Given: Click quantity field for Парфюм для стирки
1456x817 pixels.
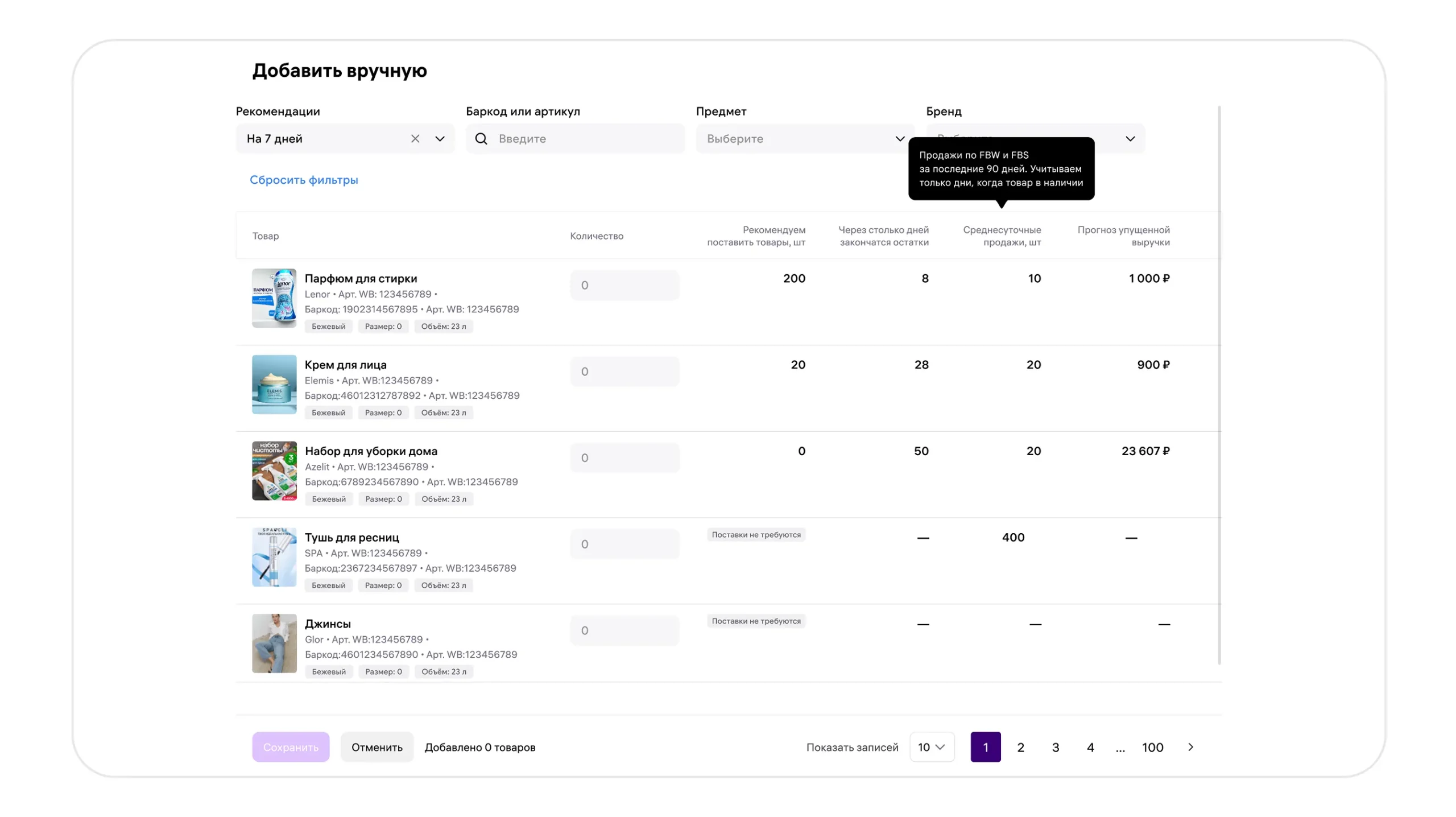Looking at the screenshot, I should pos(624,285).
